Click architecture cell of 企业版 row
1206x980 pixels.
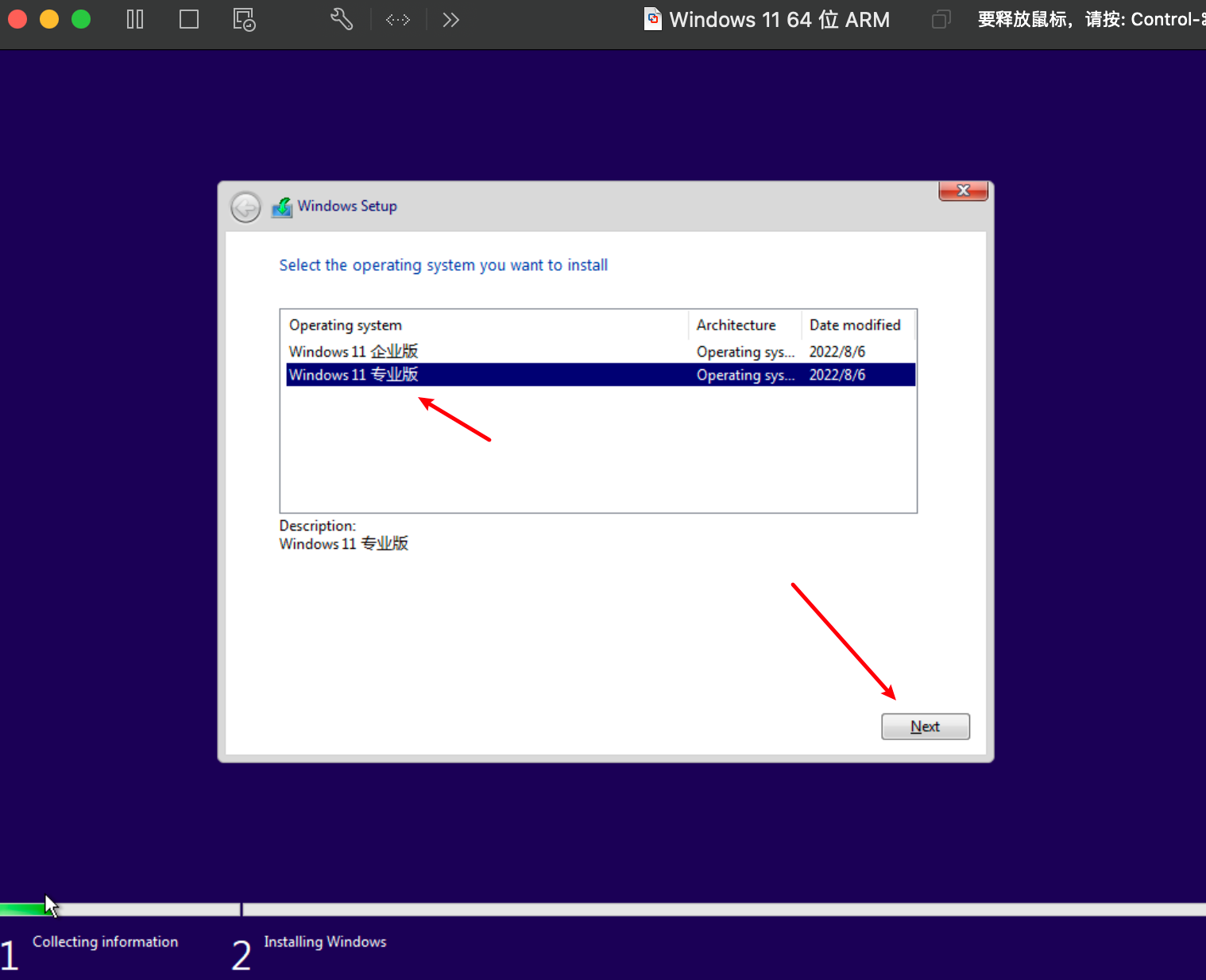[x=745, y=352]
